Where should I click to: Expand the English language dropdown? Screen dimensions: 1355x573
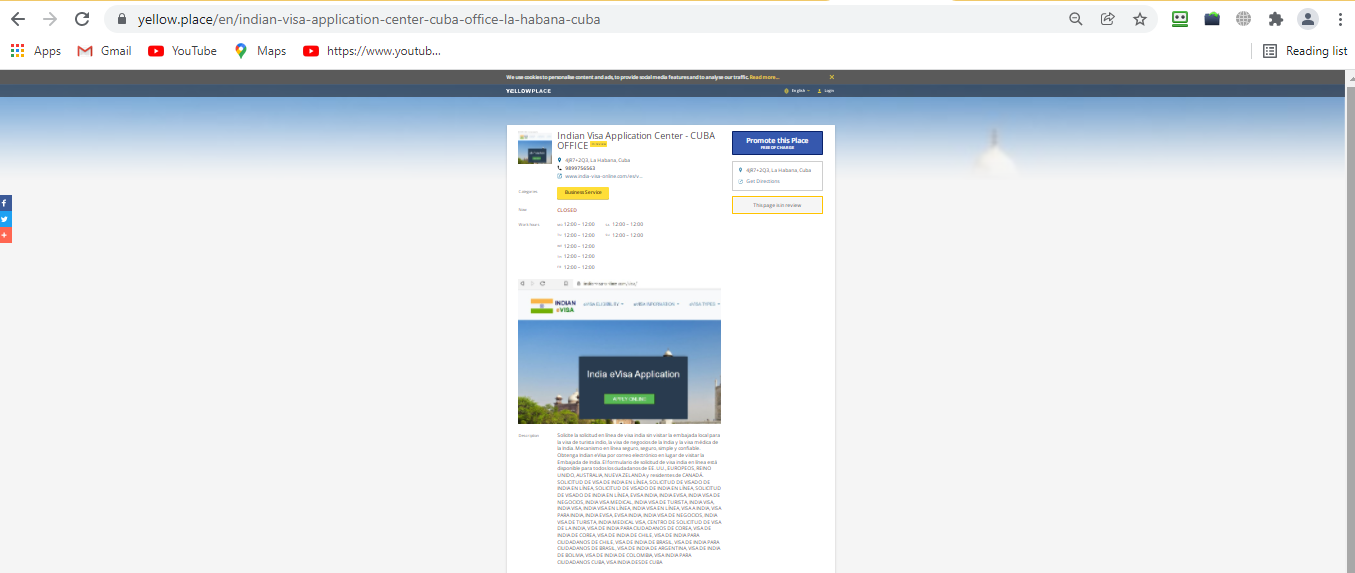pos(798,91)
